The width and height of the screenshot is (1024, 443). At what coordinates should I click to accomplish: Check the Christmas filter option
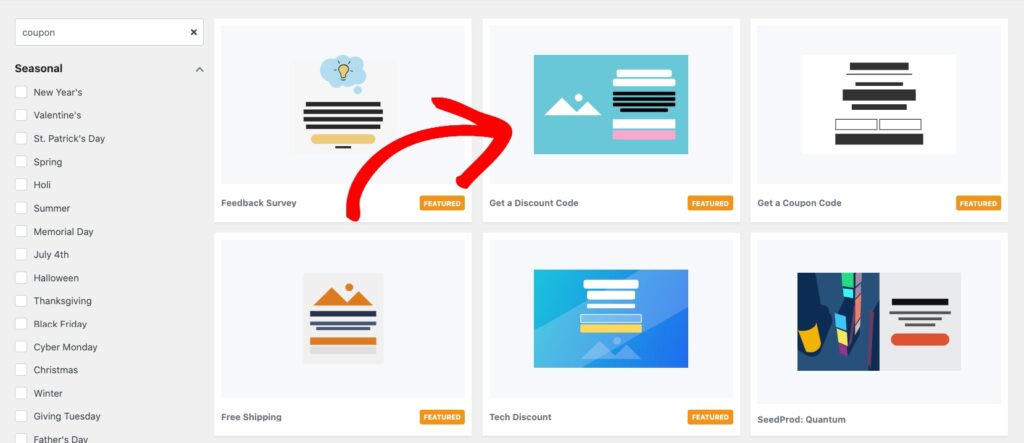coord(21,370)
